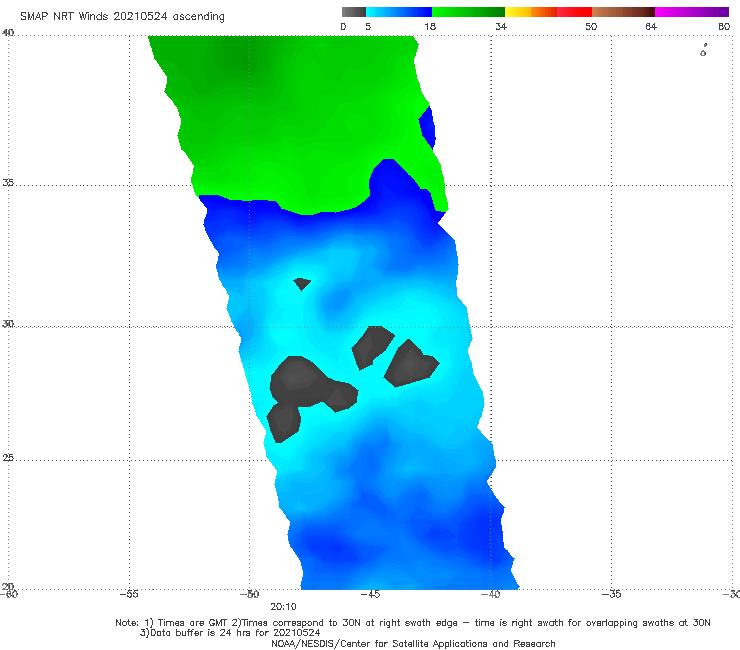Image resolution: width=740 pixels, height=650 pixels.
Task: Click the '18' label on the color scale
Action: [x=430, y=26]
